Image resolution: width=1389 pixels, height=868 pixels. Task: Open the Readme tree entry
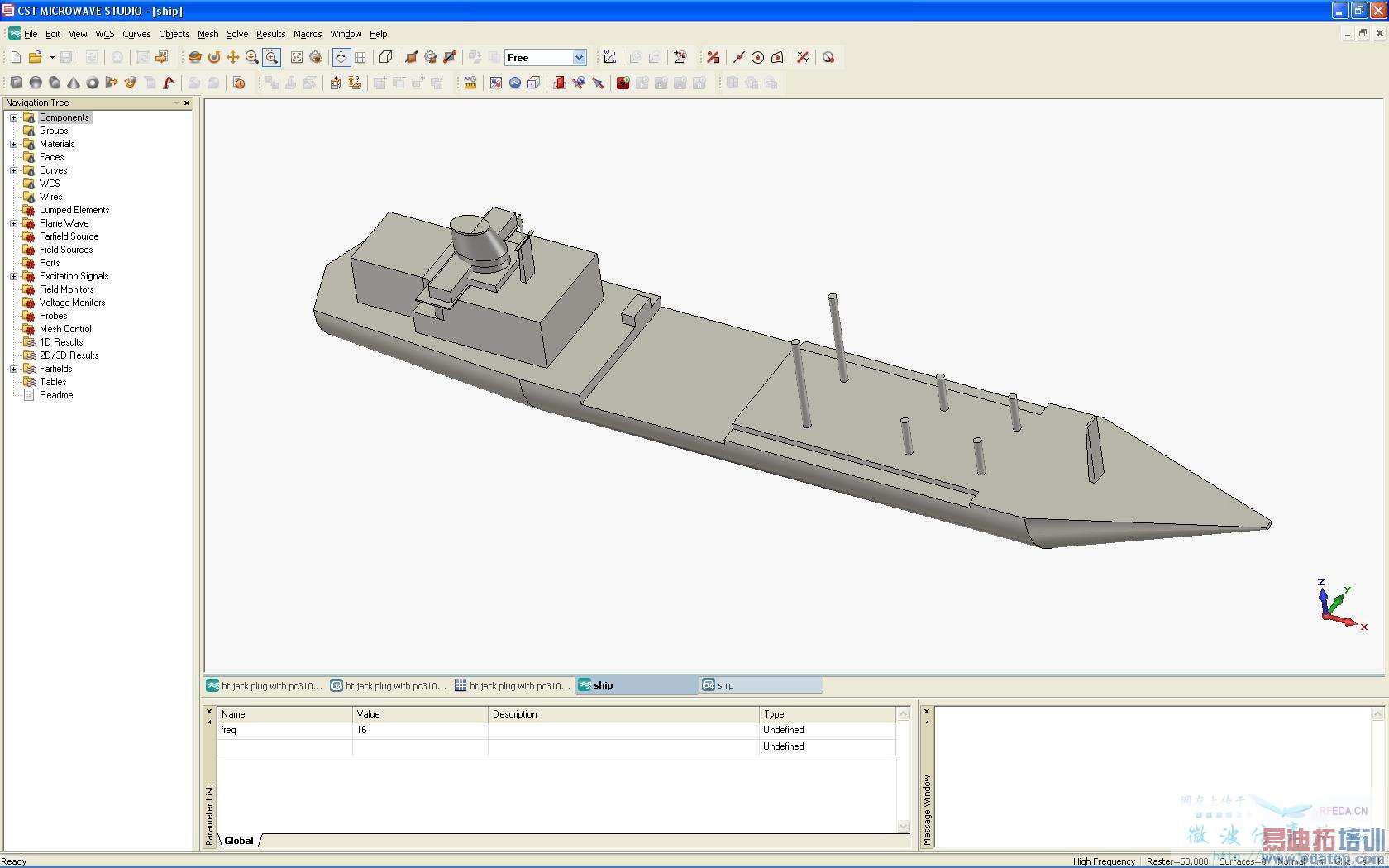[x=56, y=395]
